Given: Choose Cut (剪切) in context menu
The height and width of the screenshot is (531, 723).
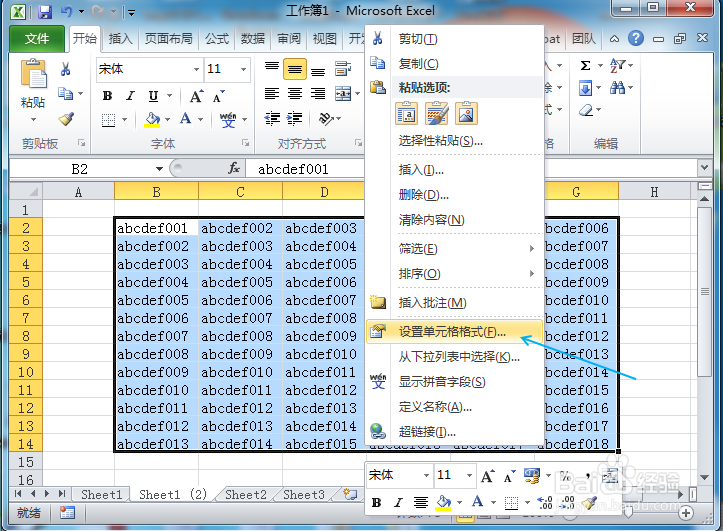Looking at the screenshot, I should (x=454, y=39).
